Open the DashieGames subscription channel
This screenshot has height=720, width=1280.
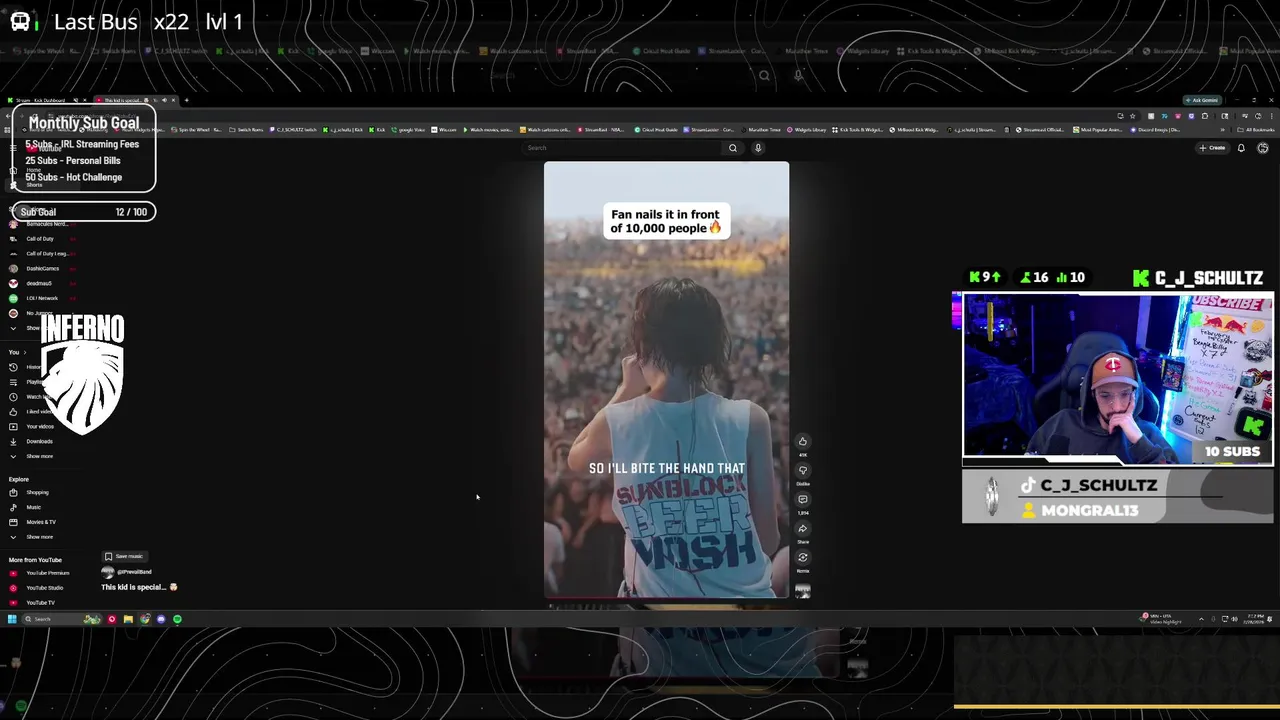coord(42,269)
